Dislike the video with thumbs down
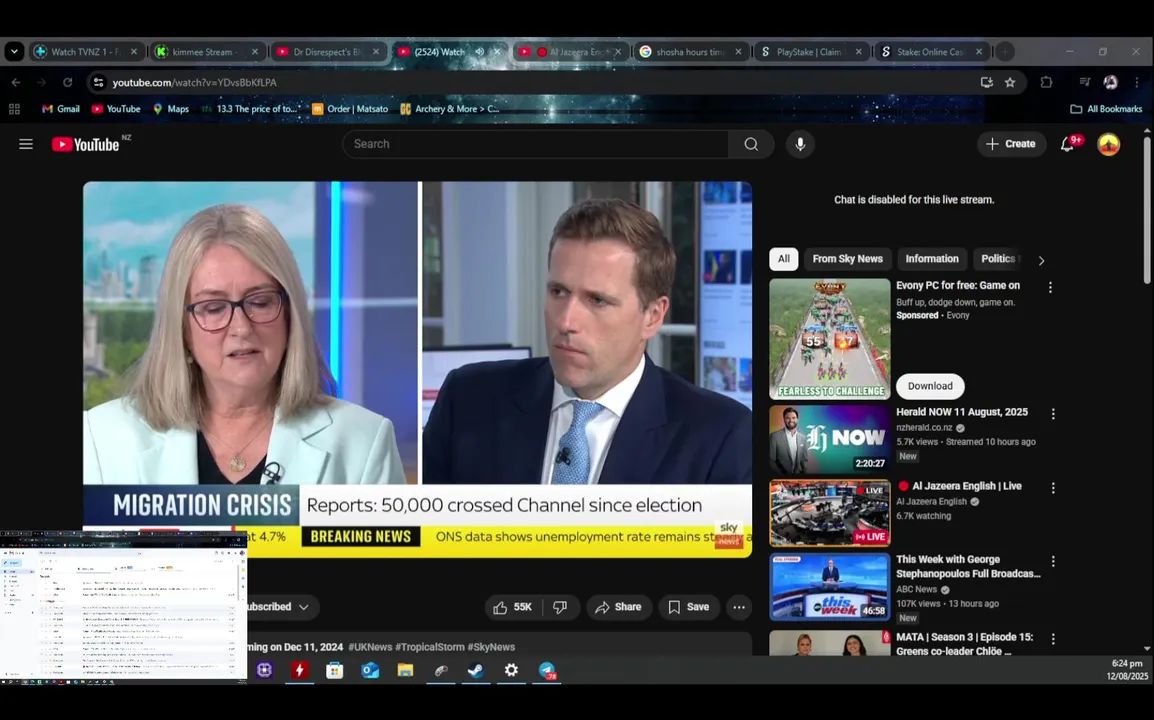Image resolution: width=1154 pixels, height=720 pixels. pos(560,607)
